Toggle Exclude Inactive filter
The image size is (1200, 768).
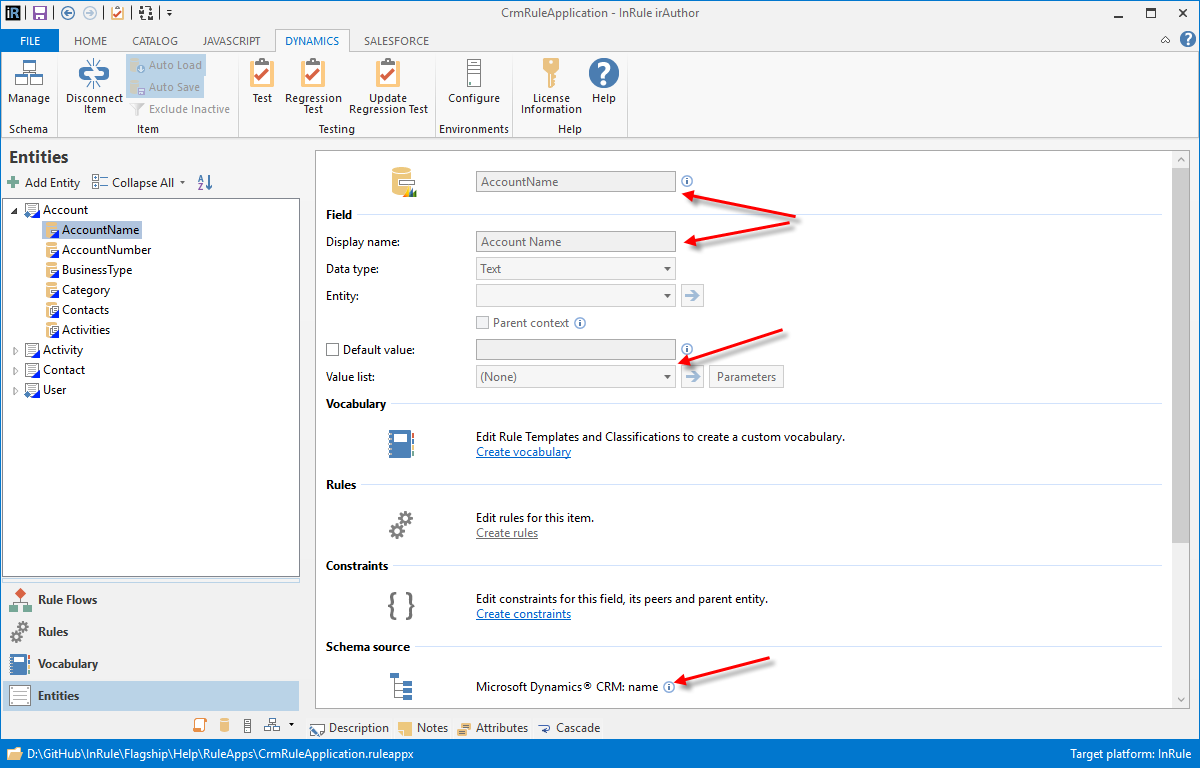tap(180, 109)
